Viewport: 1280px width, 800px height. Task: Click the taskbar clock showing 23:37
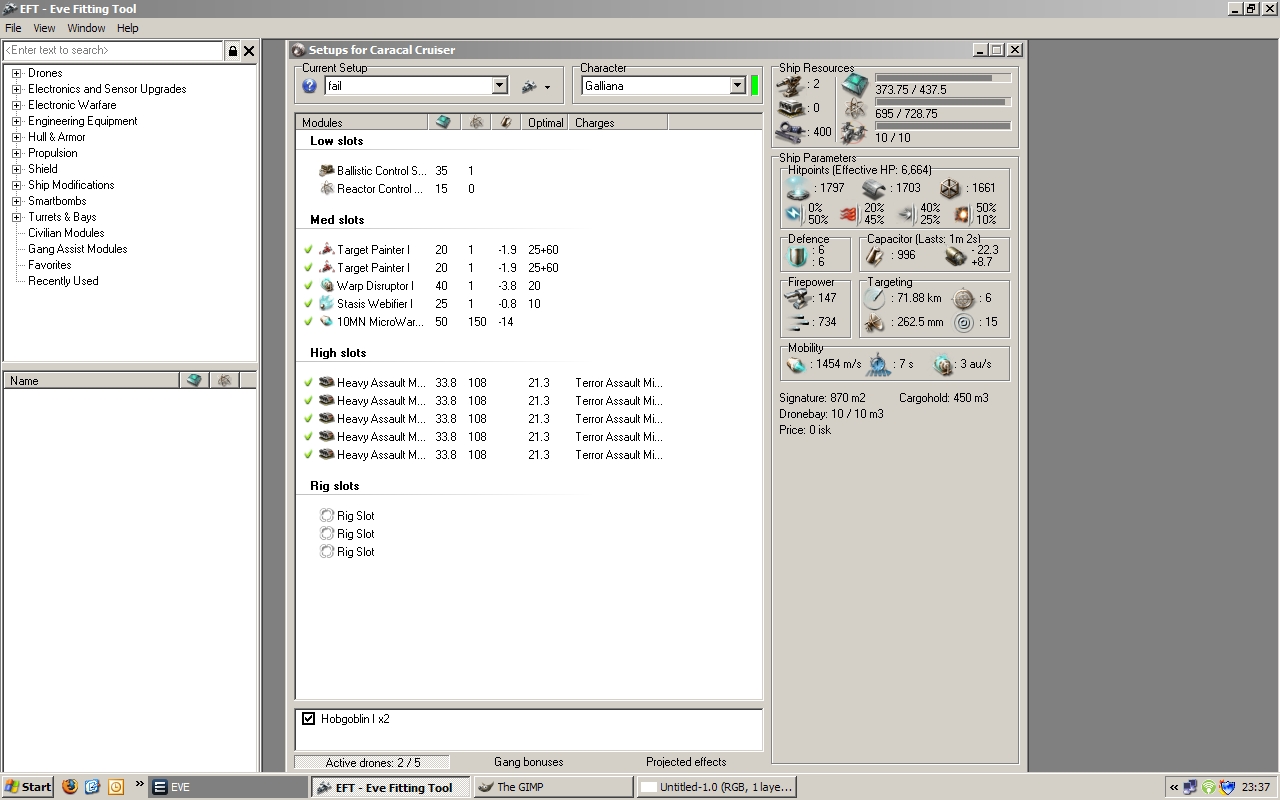pos(1255,787)
